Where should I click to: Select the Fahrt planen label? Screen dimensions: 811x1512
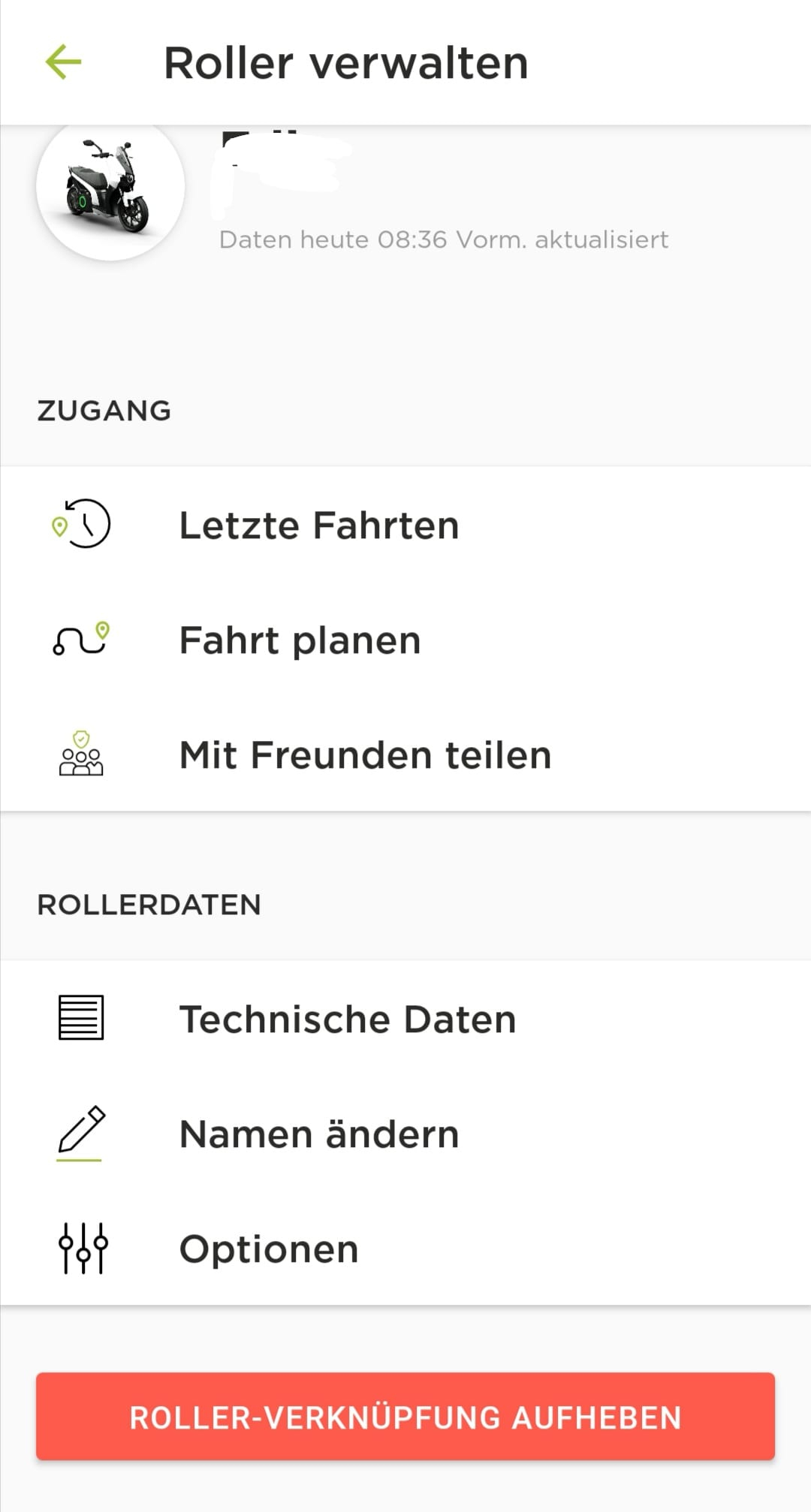300,640
